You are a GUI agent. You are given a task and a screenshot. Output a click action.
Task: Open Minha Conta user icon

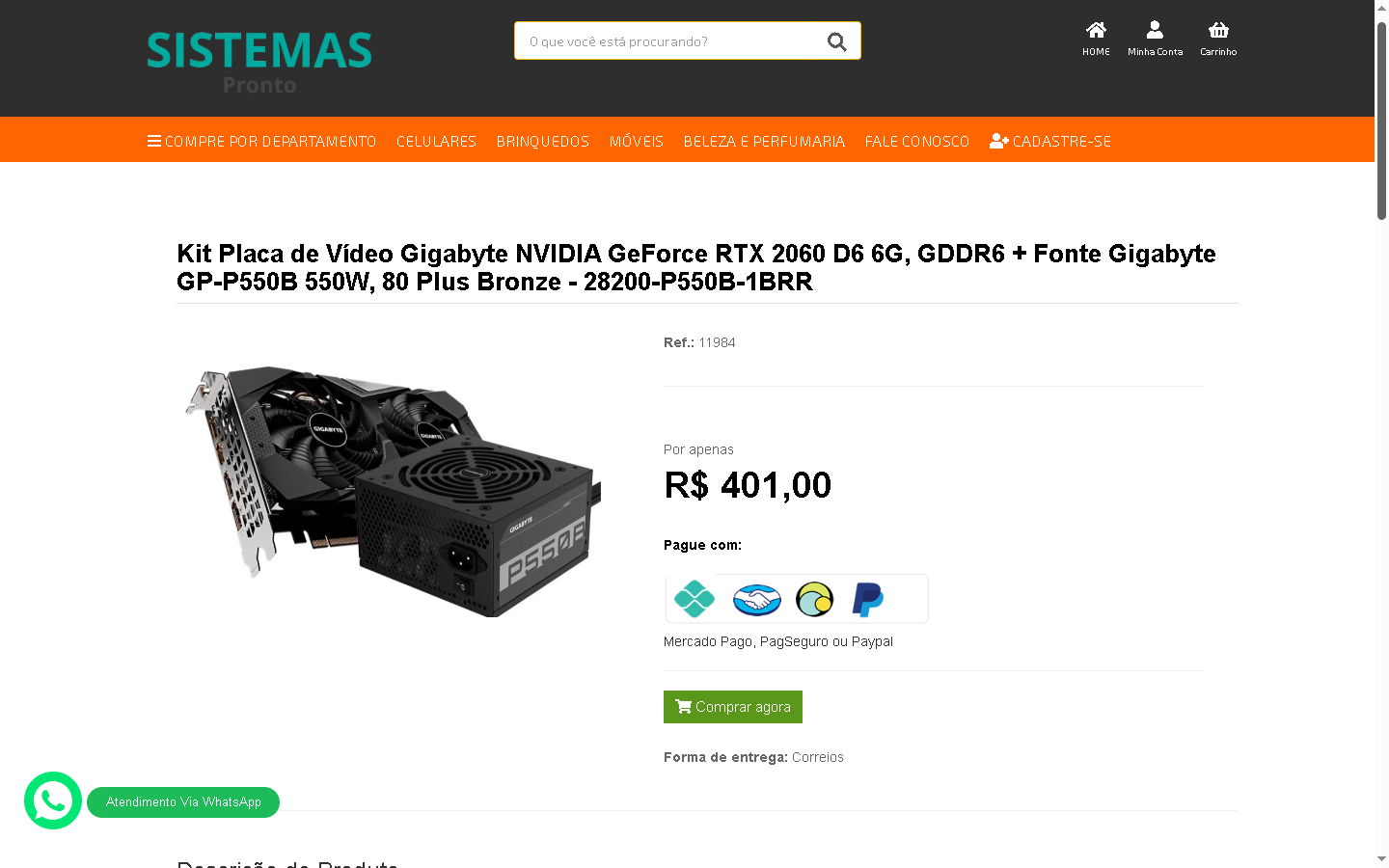1155,30
